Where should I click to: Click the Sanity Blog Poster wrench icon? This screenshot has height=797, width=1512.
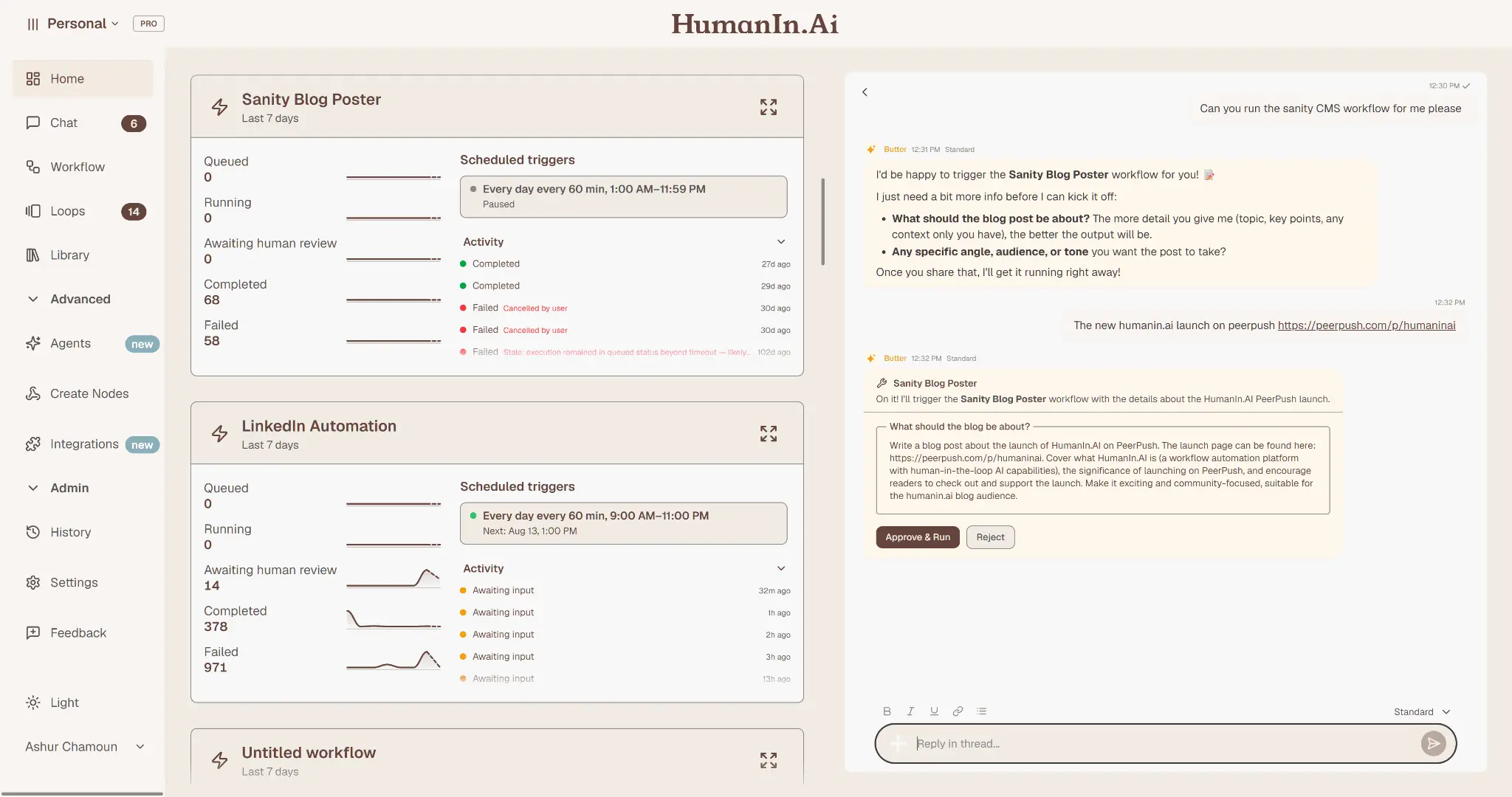882,384
